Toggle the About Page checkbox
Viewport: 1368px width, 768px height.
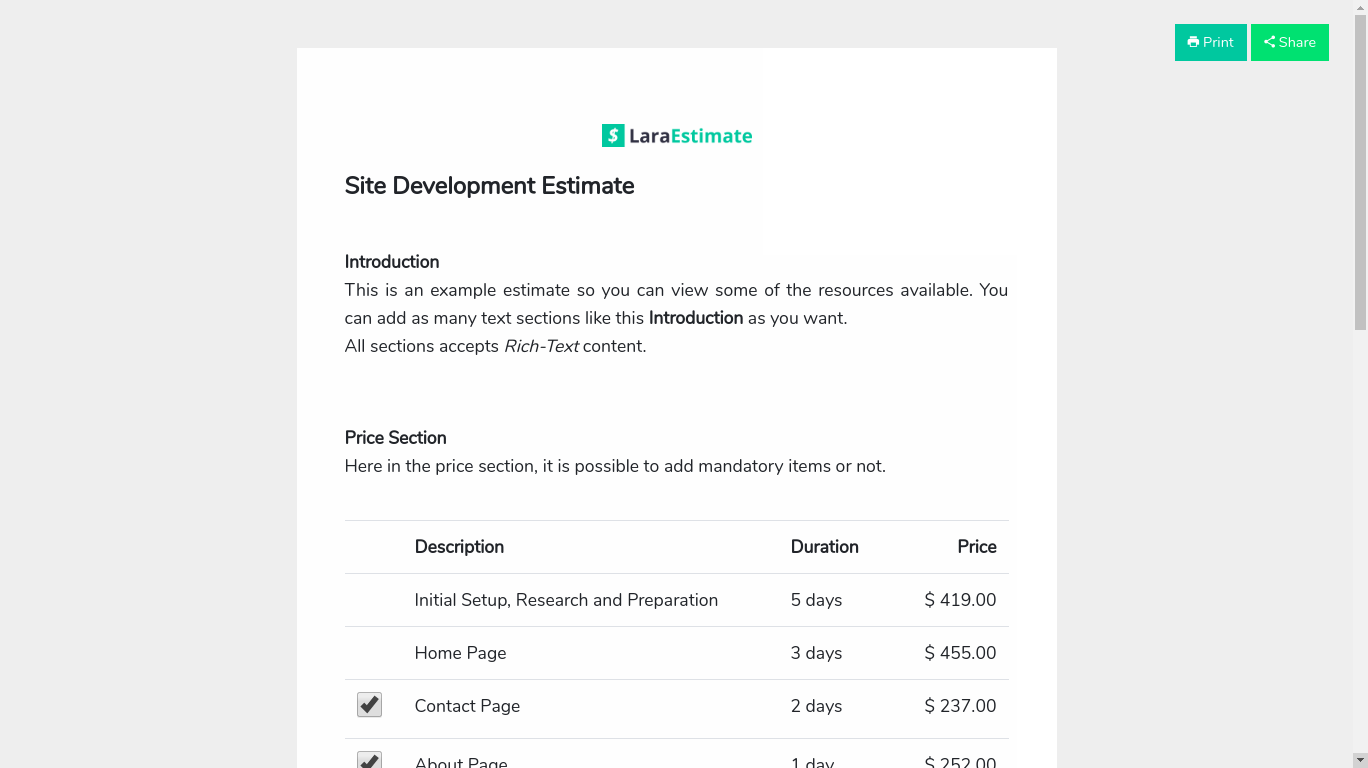coord(369,760)
